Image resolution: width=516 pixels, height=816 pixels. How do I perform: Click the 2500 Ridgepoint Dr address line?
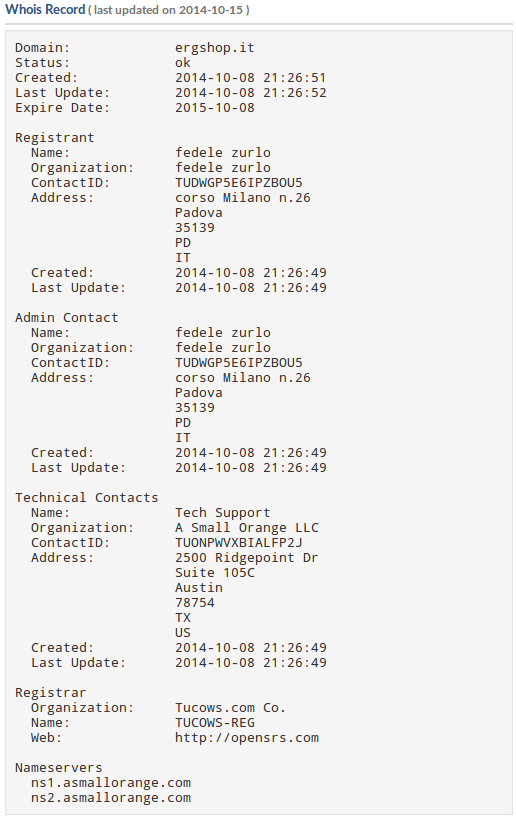click(247, 558)
